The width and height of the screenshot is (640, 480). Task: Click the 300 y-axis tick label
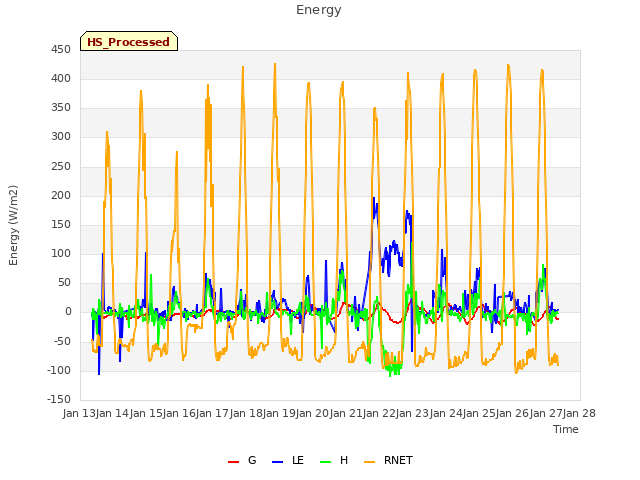click(61, 137)
